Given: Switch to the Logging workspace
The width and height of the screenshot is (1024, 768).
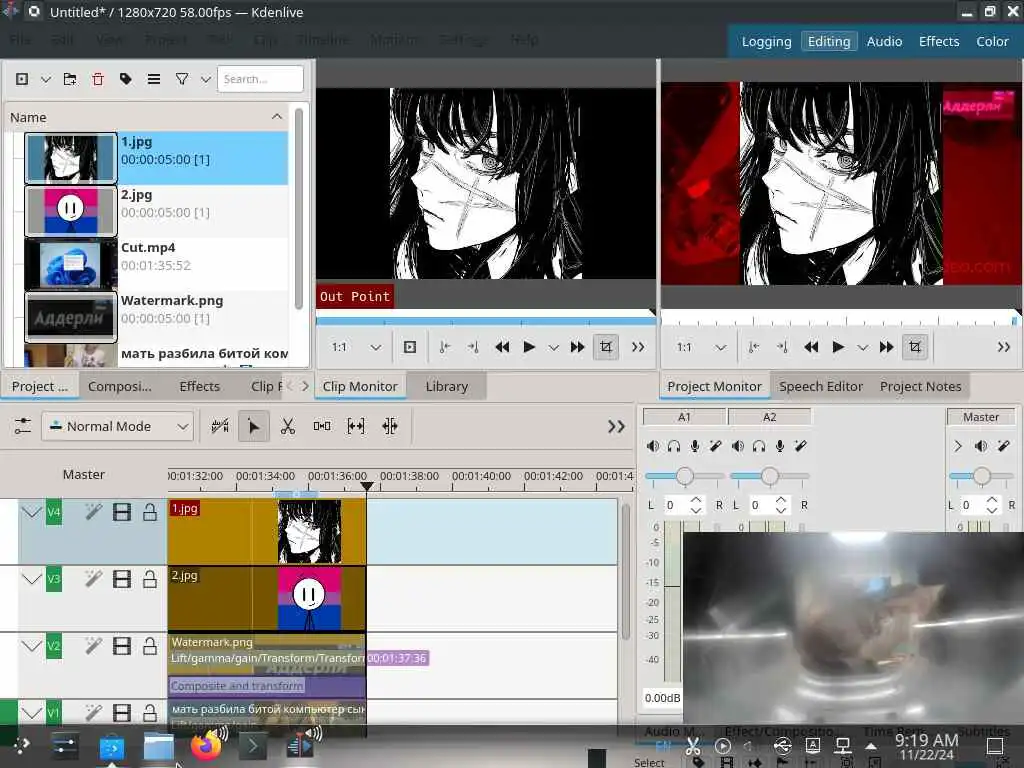Looking at the screenshot, I should [766, 41].
